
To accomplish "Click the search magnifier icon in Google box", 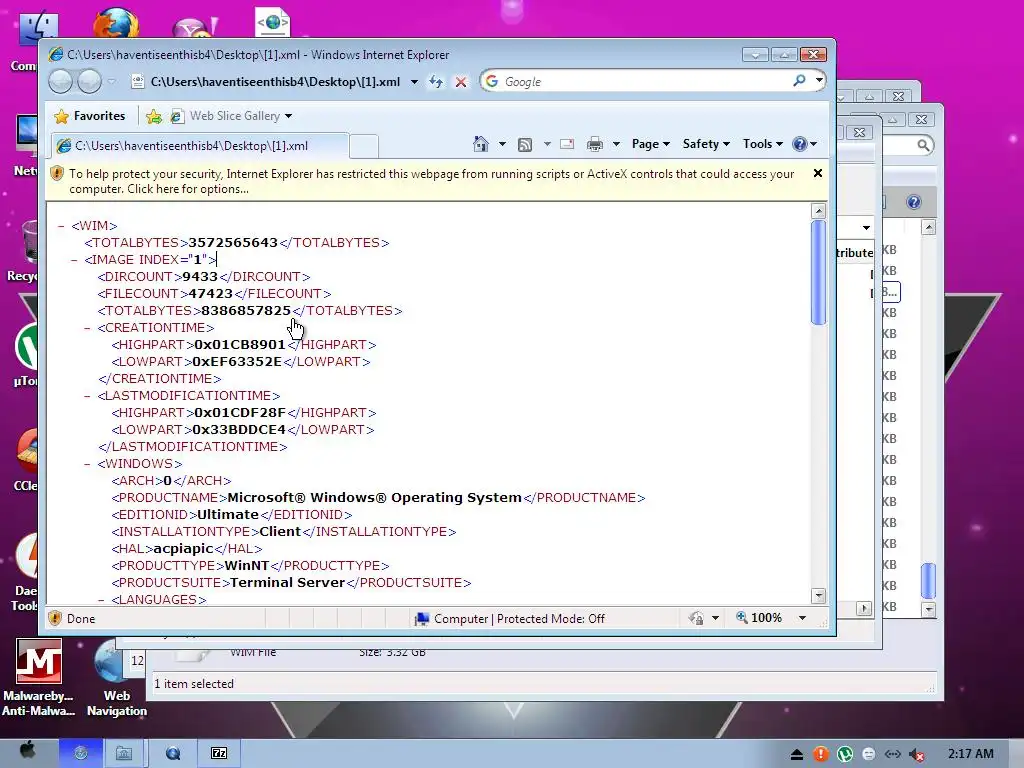I will click(x=799, y=81).
